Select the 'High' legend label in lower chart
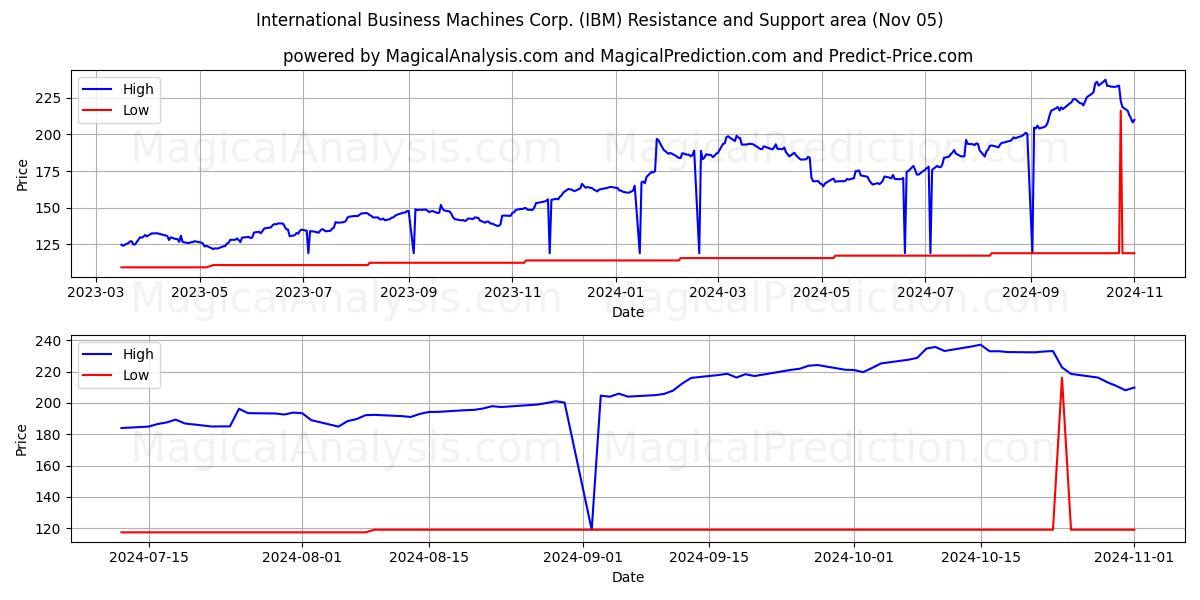Image resolution: width=1200 pixels, height=600 pixels. [138, 354]
